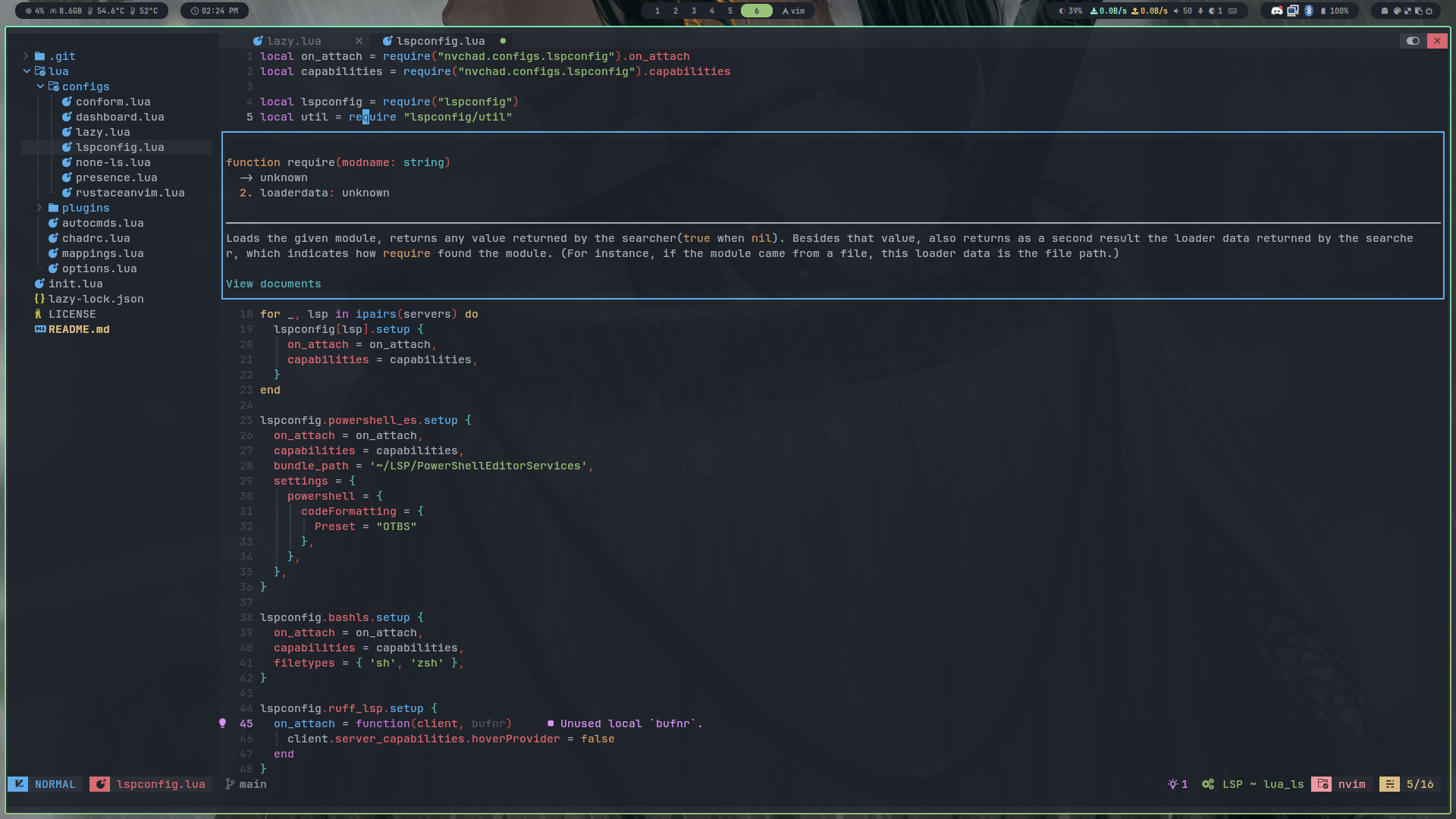Image resolution: width=1456 pixels, height=819 pixels.
Task: Click the CPU usage 4% indicator
Action: pos(35,11)
